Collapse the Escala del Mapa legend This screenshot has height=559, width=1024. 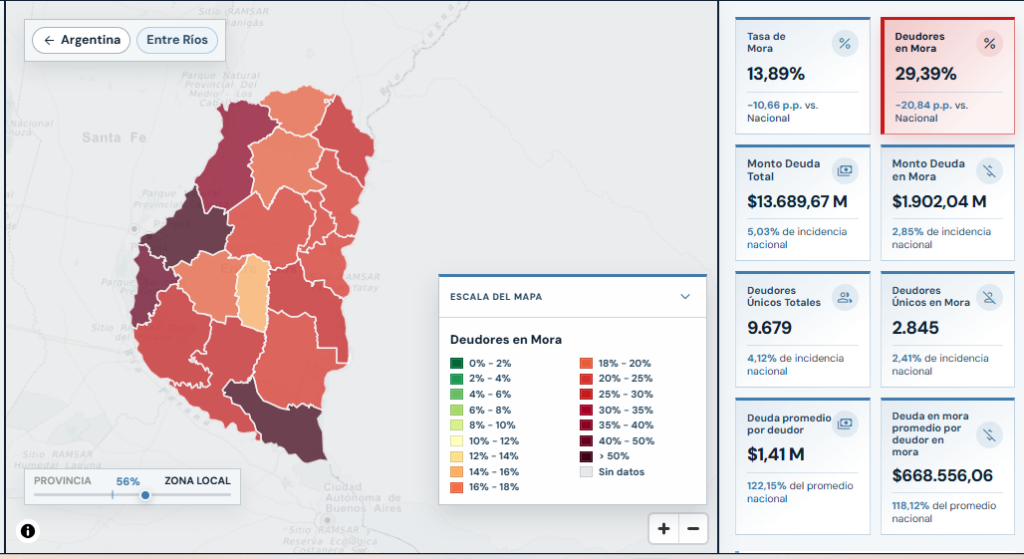click(685, 296)
